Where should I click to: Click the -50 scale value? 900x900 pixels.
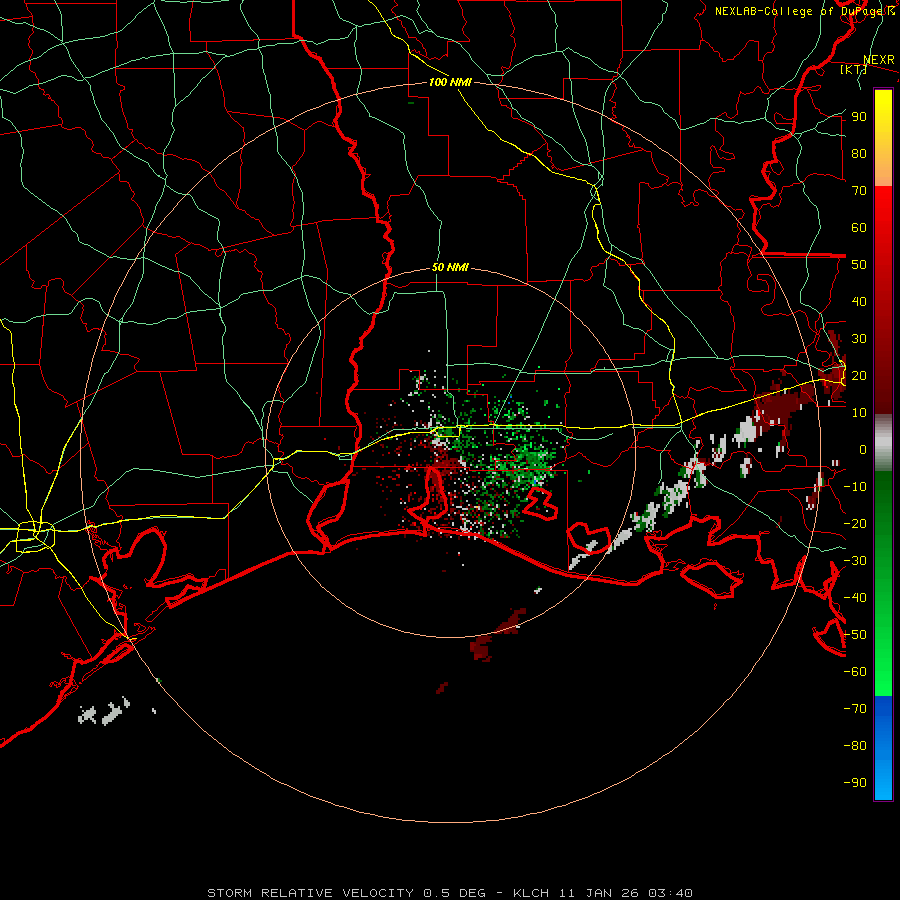click(x=855, y=635)
